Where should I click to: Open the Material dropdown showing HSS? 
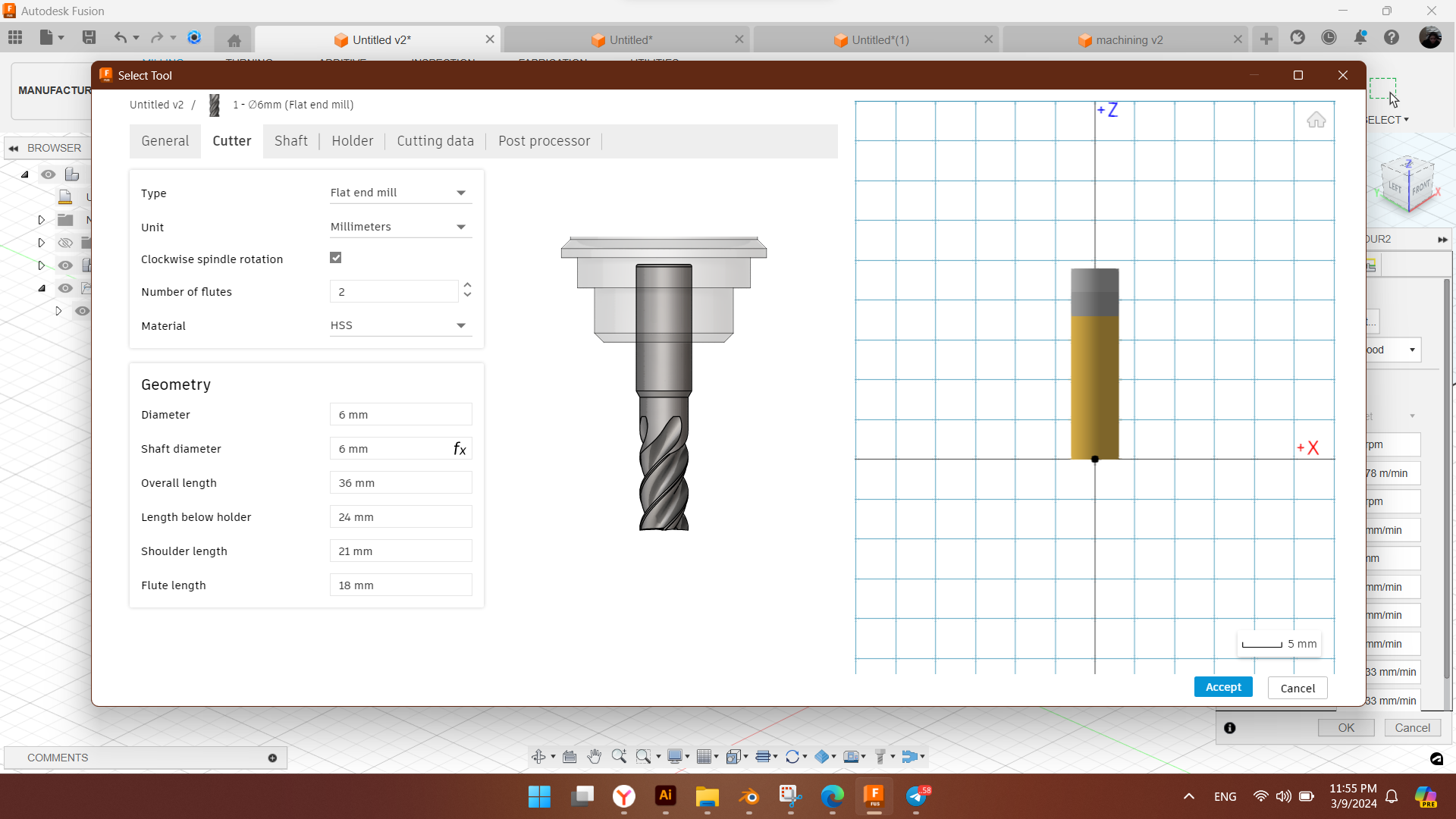pyautogui.click(x=400, y=325)
